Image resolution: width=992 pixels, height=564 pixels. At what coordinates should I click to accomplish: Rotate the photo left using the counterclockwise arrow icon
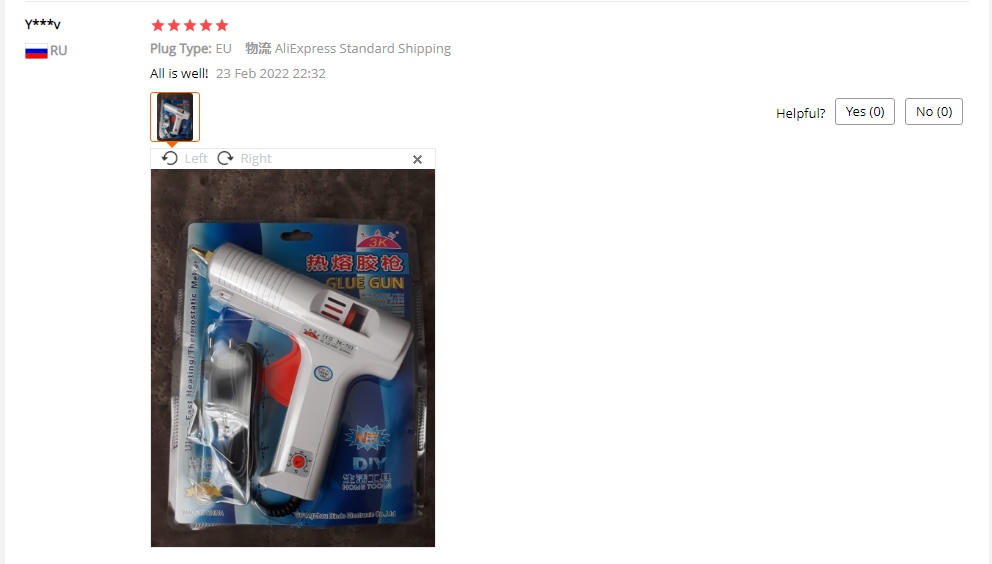[x=170, y=158]
